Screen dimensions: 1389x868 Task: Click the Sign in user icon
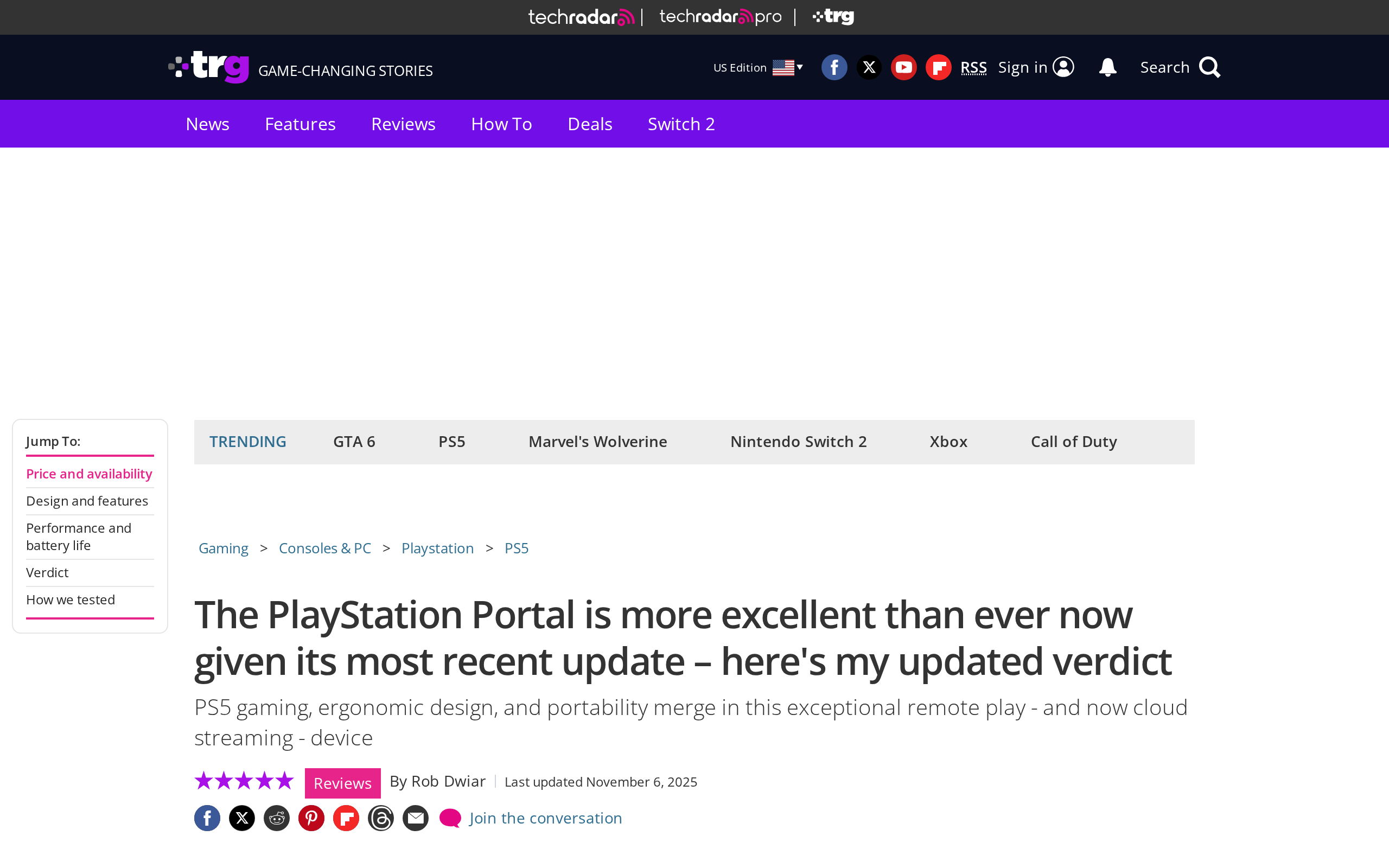pos(1063,67)
